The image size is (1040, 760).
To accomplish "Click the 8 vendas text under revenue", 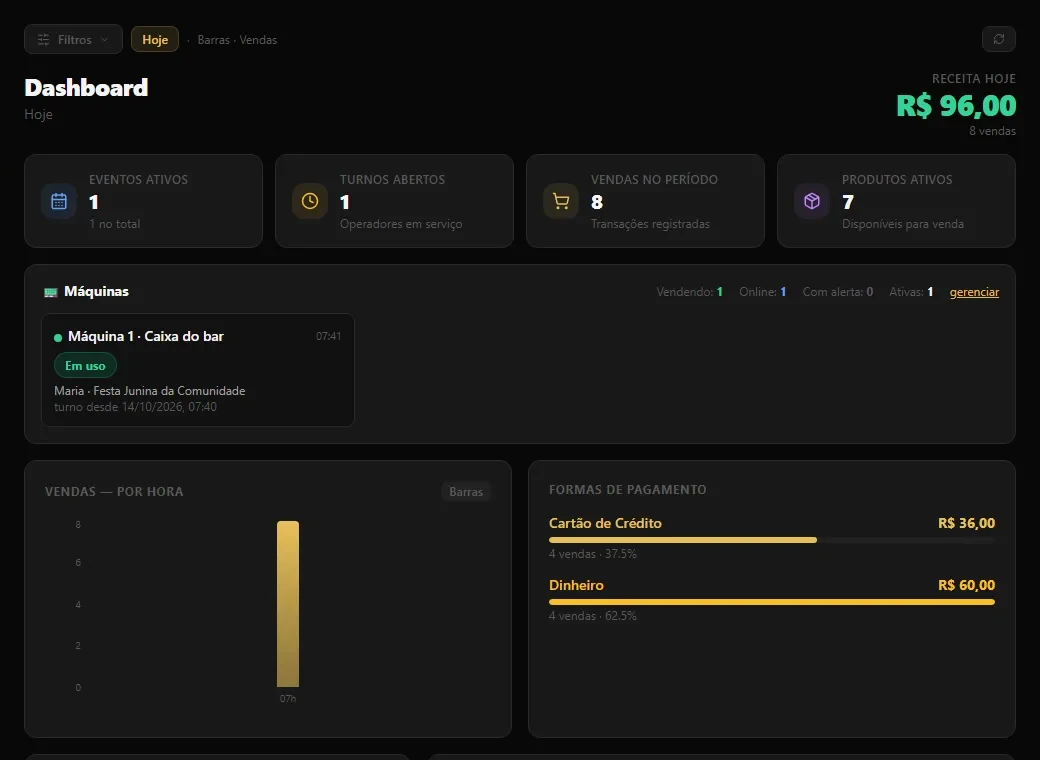I will click(x=992, y=131).
